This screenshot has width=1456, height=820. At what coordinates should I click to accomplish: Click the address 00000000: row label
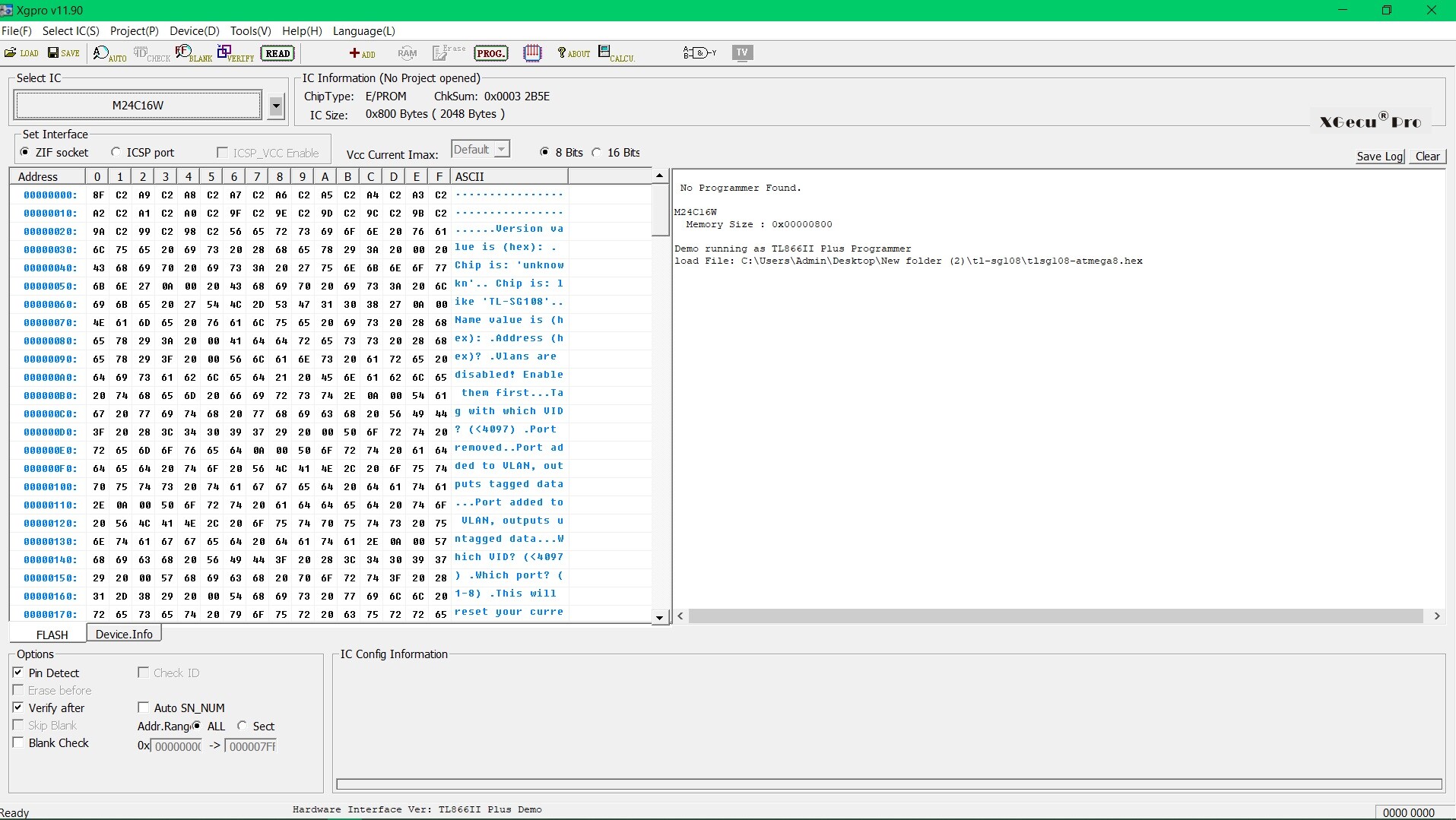point(50,195)
